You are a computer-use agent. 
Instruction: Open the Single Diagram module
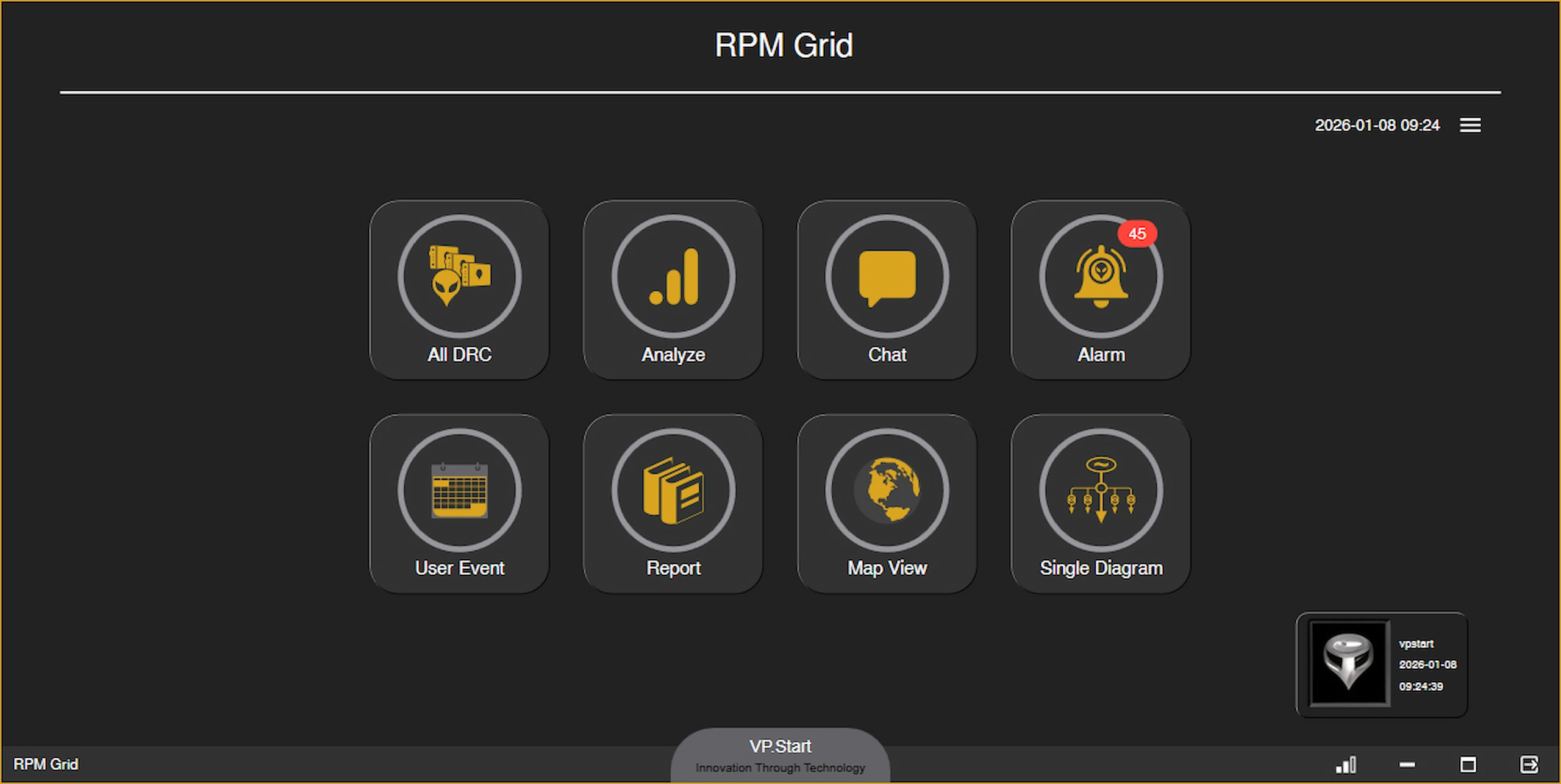click(1101, 503)
